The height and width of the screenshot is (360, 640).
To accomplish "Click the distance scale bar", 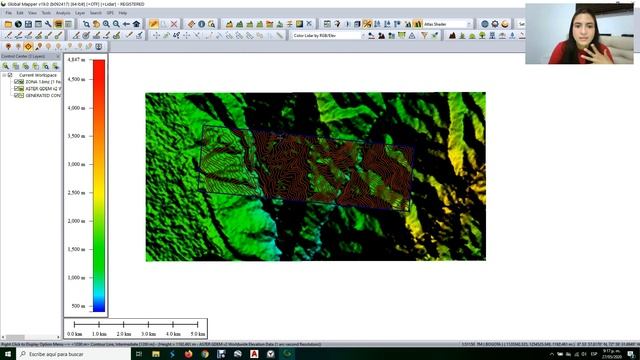I will click(136, 329).
